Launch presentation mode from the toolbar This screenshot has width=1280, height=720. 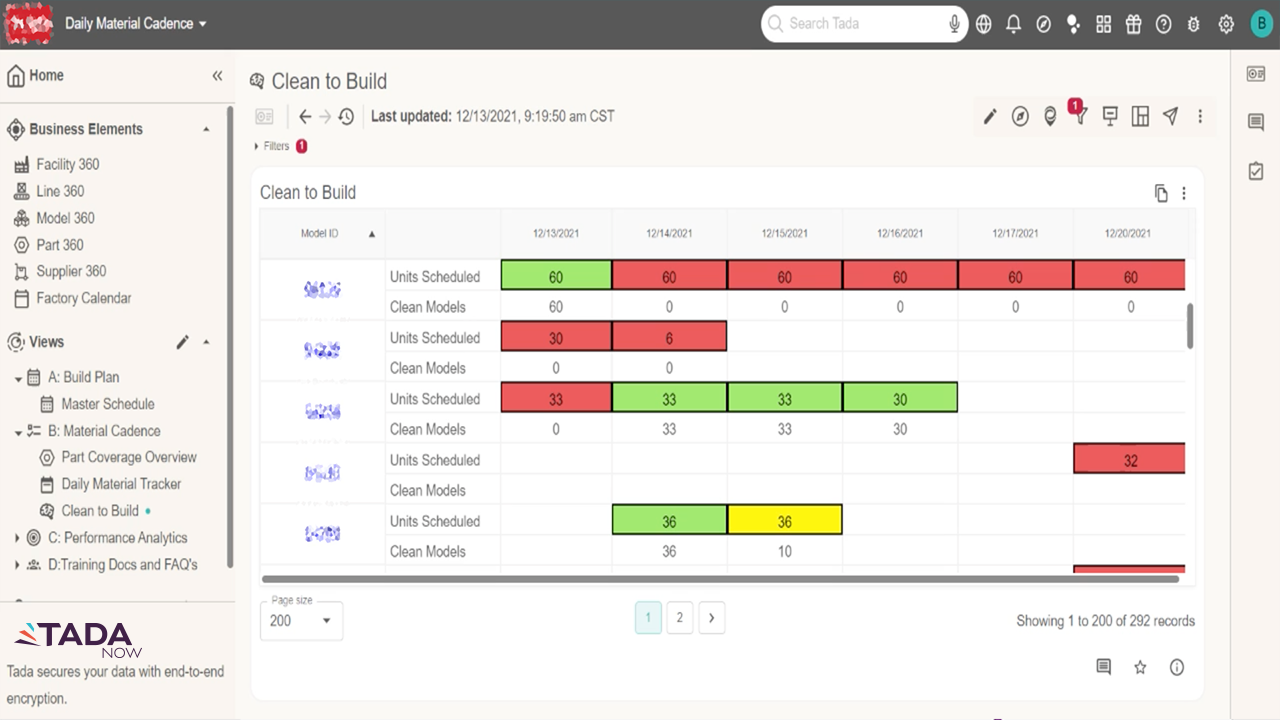tap(1109, 116)
